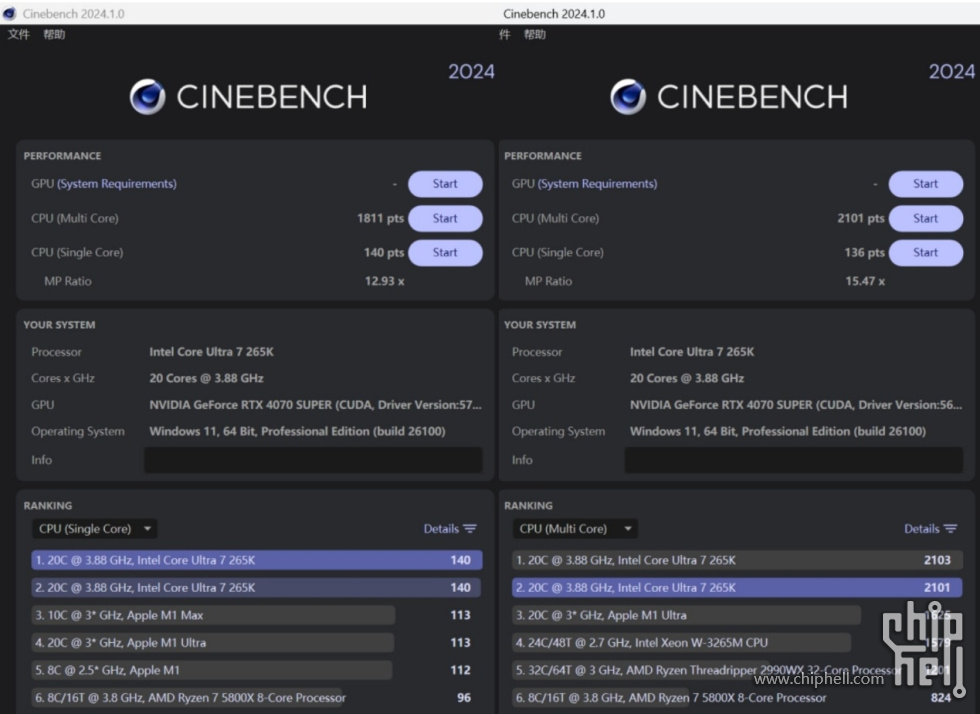Viewport: 980px width, 714px height.
Task: Click the 1811 pts multi-core score
Action: 380,218
